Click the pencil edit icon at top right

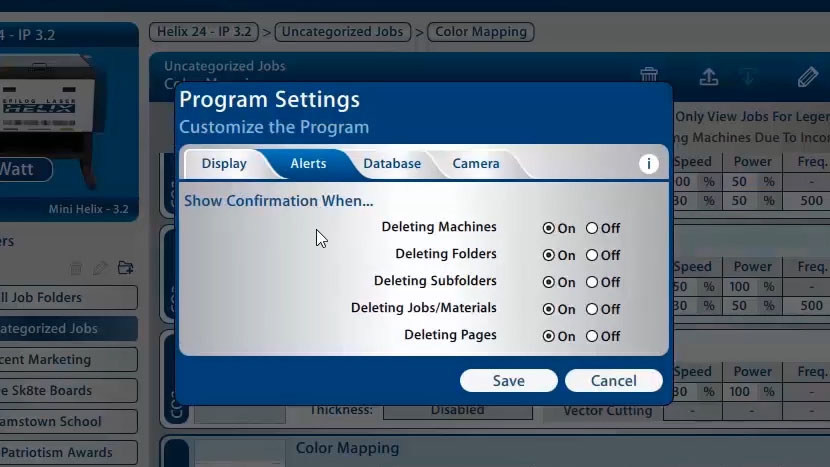click(807, 77)
